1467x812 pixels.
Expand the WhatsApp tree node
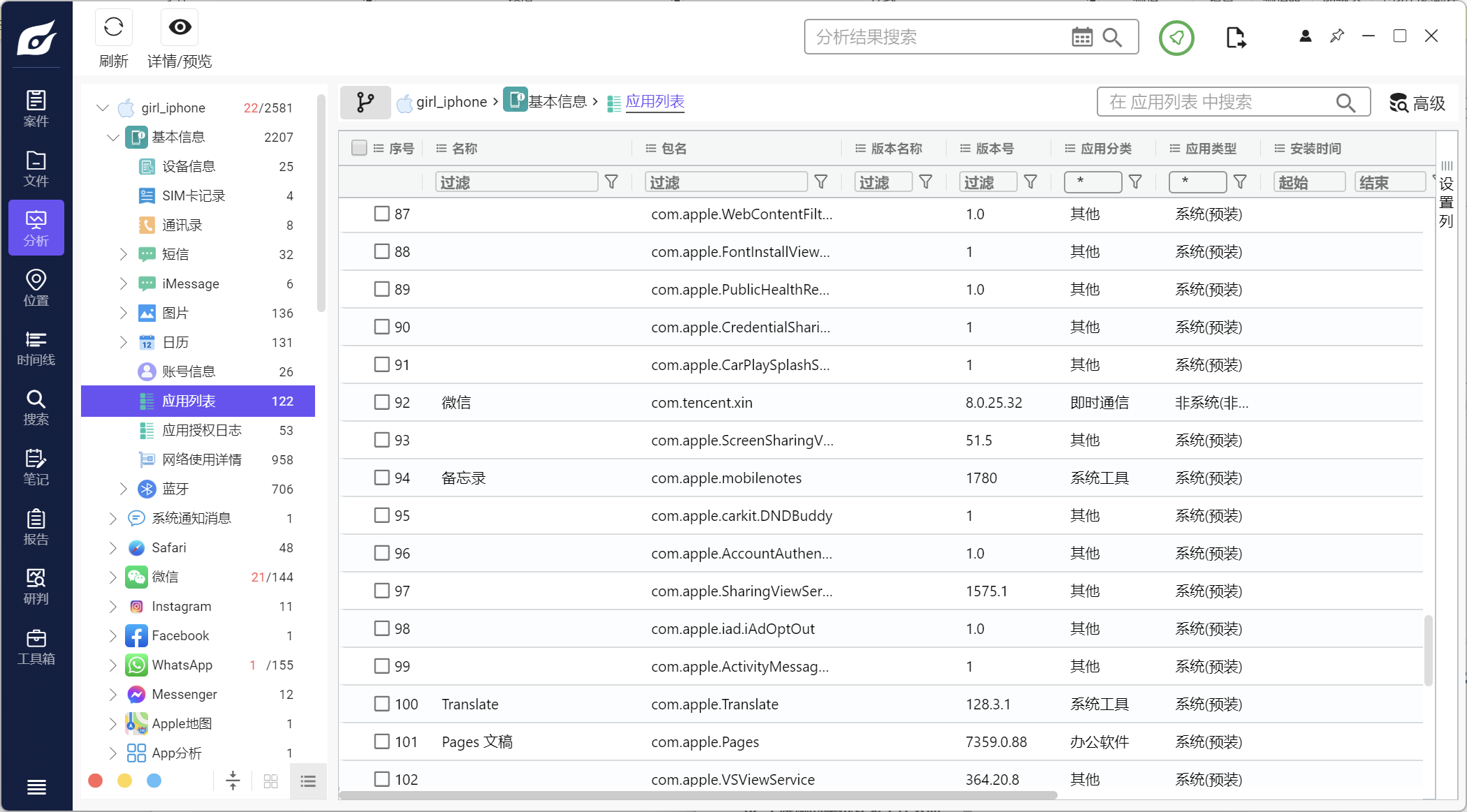pos(113,665)
